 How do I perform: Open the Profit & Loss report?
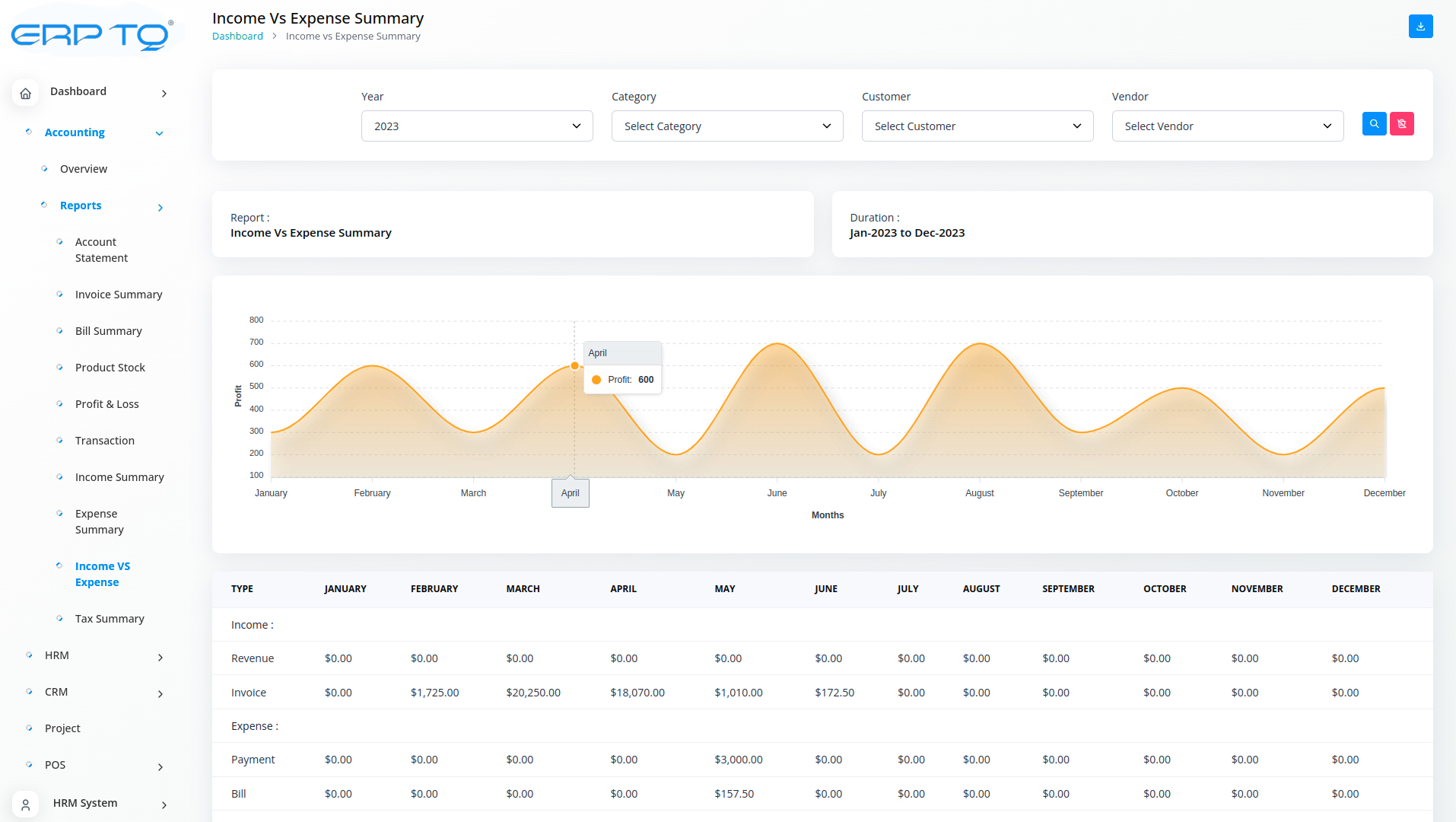[x=106, y=404]
